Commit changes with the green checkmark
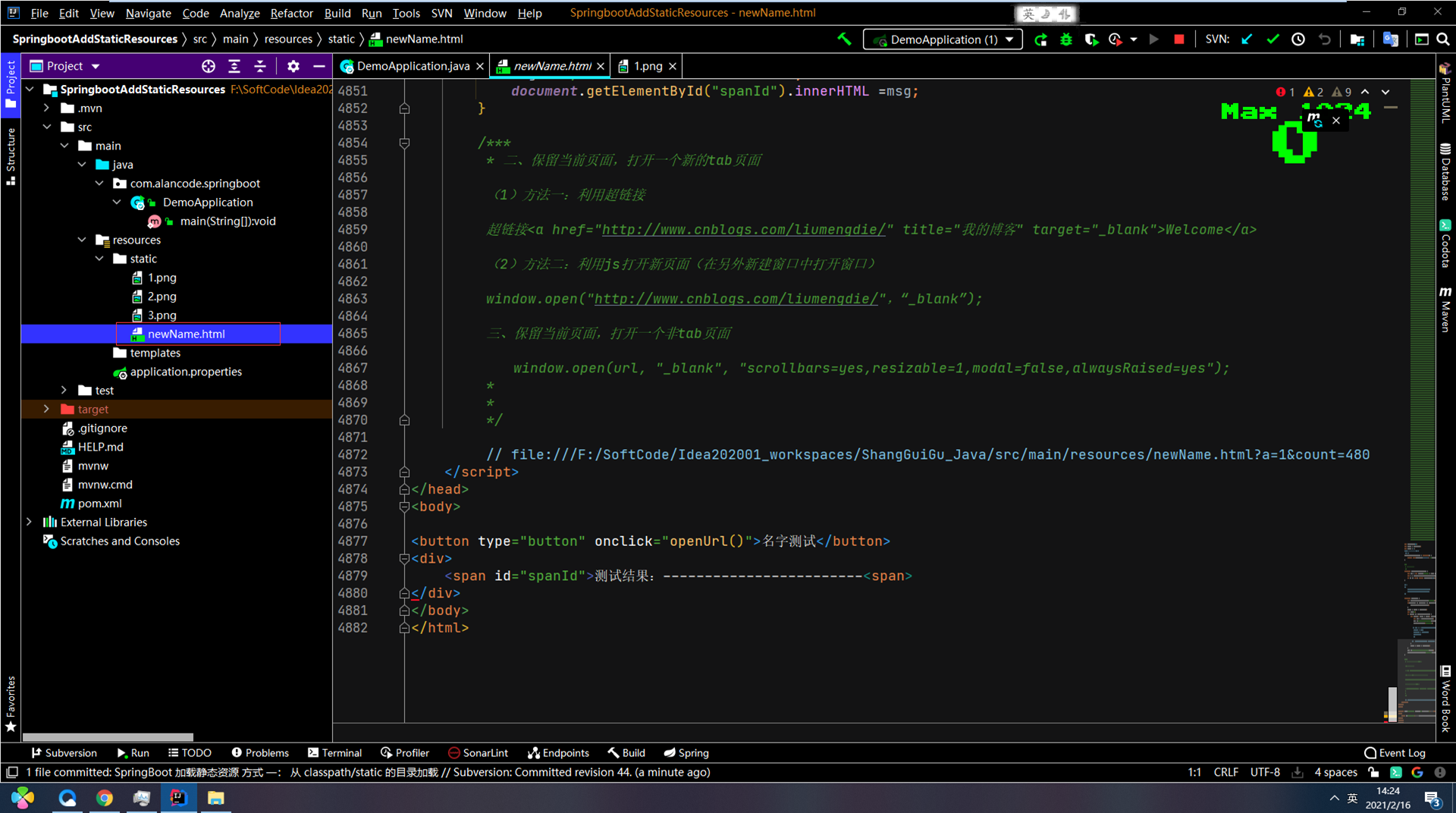 (x=1272, y=39)
